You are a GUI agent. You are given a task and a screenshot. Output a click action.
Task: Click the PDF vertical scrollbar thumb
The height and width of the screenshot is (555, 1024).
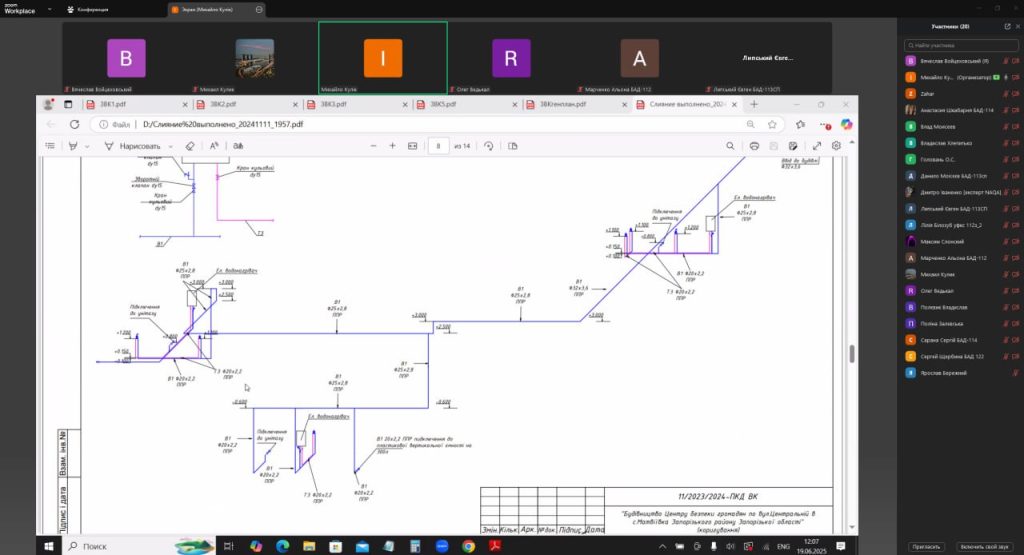point(852,355)
